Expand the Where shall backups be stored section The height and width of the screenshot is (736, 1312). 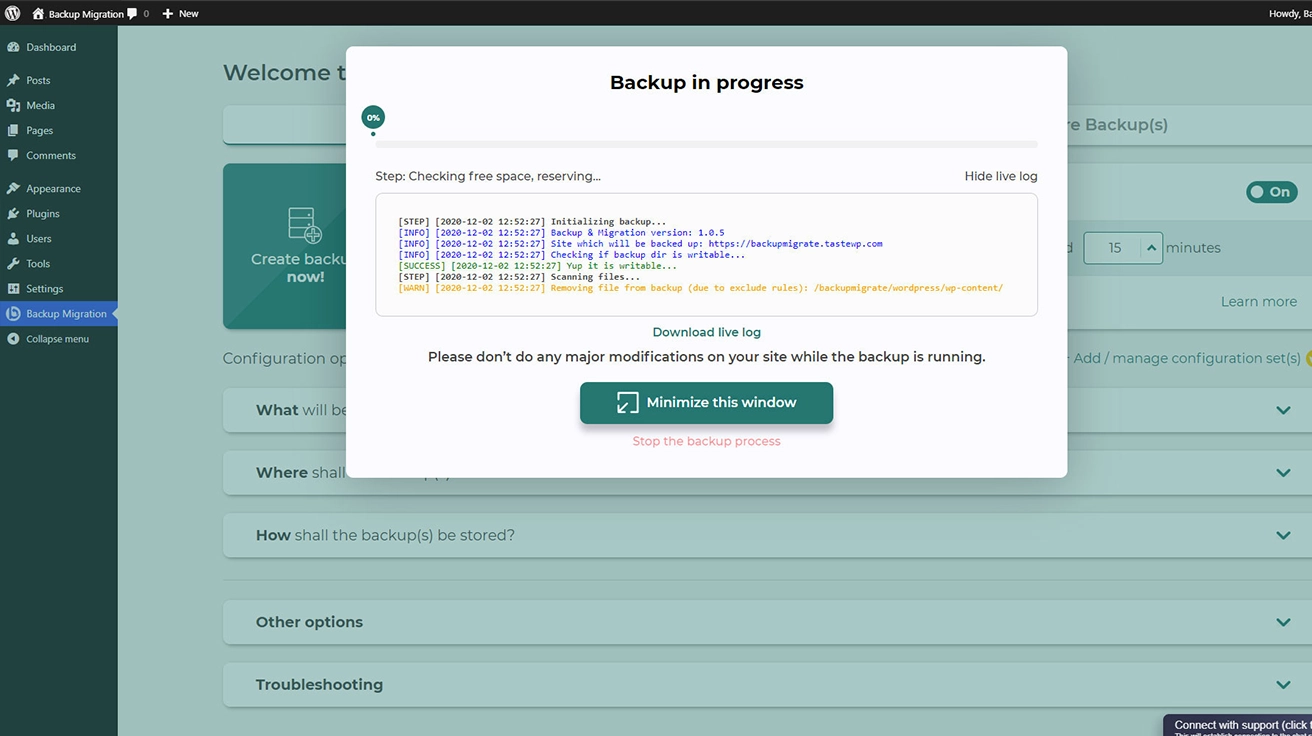(767, 472)
